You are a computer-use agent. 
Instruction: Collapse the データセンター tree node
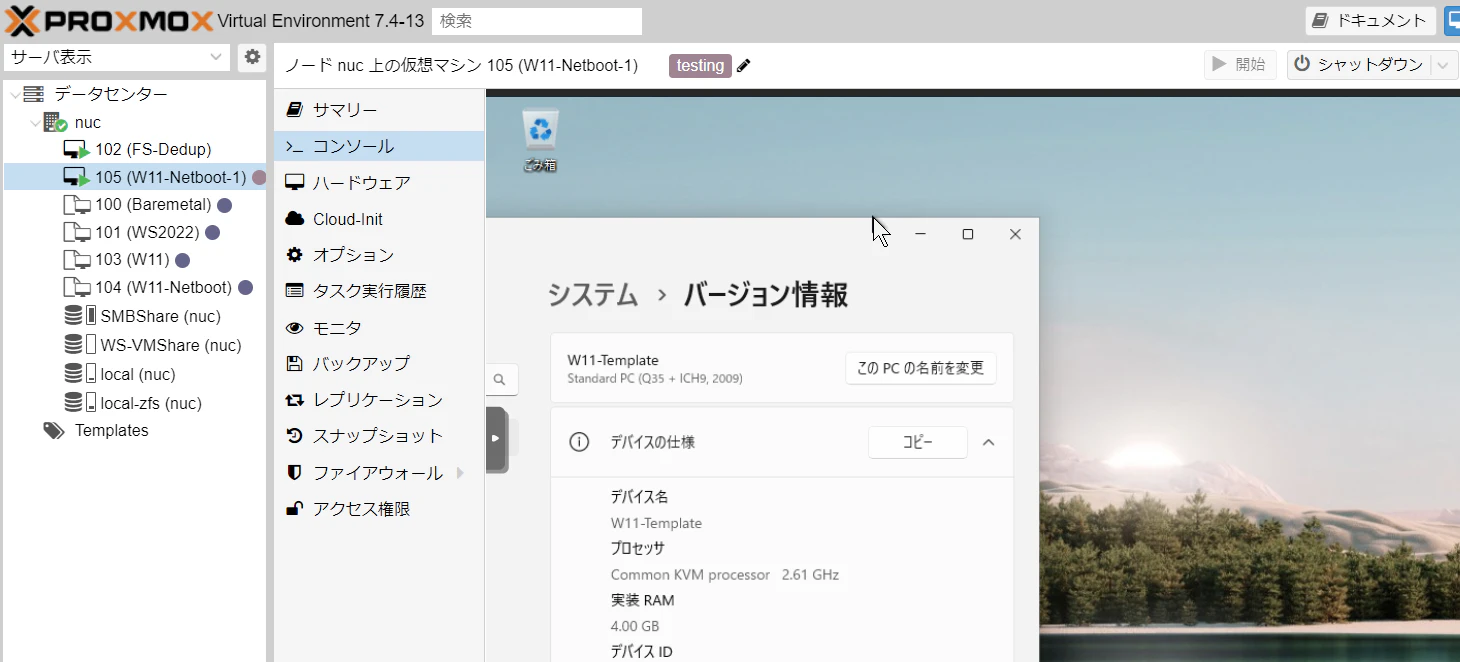coord(14,95)
